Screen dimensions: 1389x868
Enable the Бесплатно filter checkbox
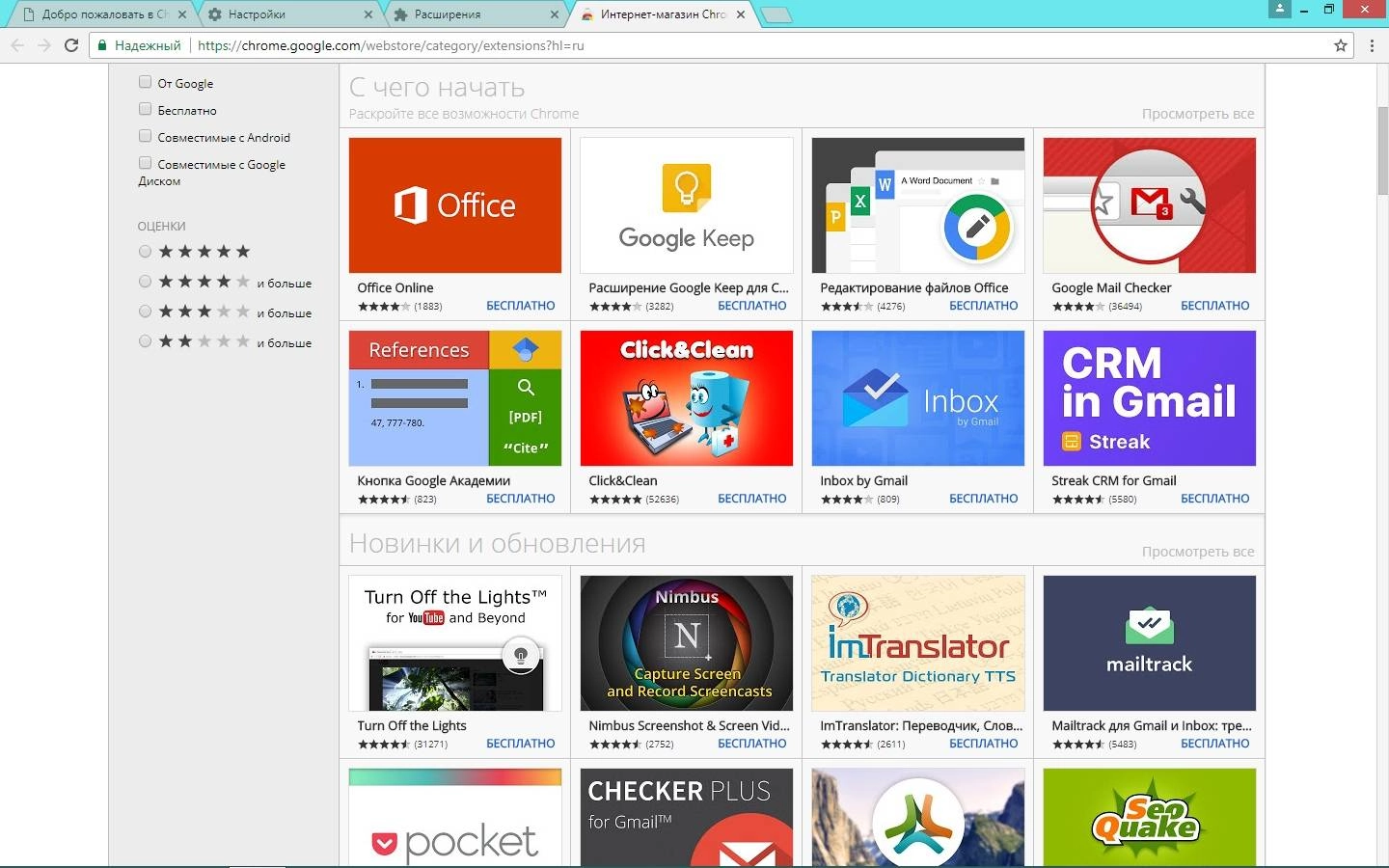[x=145, y=109]
